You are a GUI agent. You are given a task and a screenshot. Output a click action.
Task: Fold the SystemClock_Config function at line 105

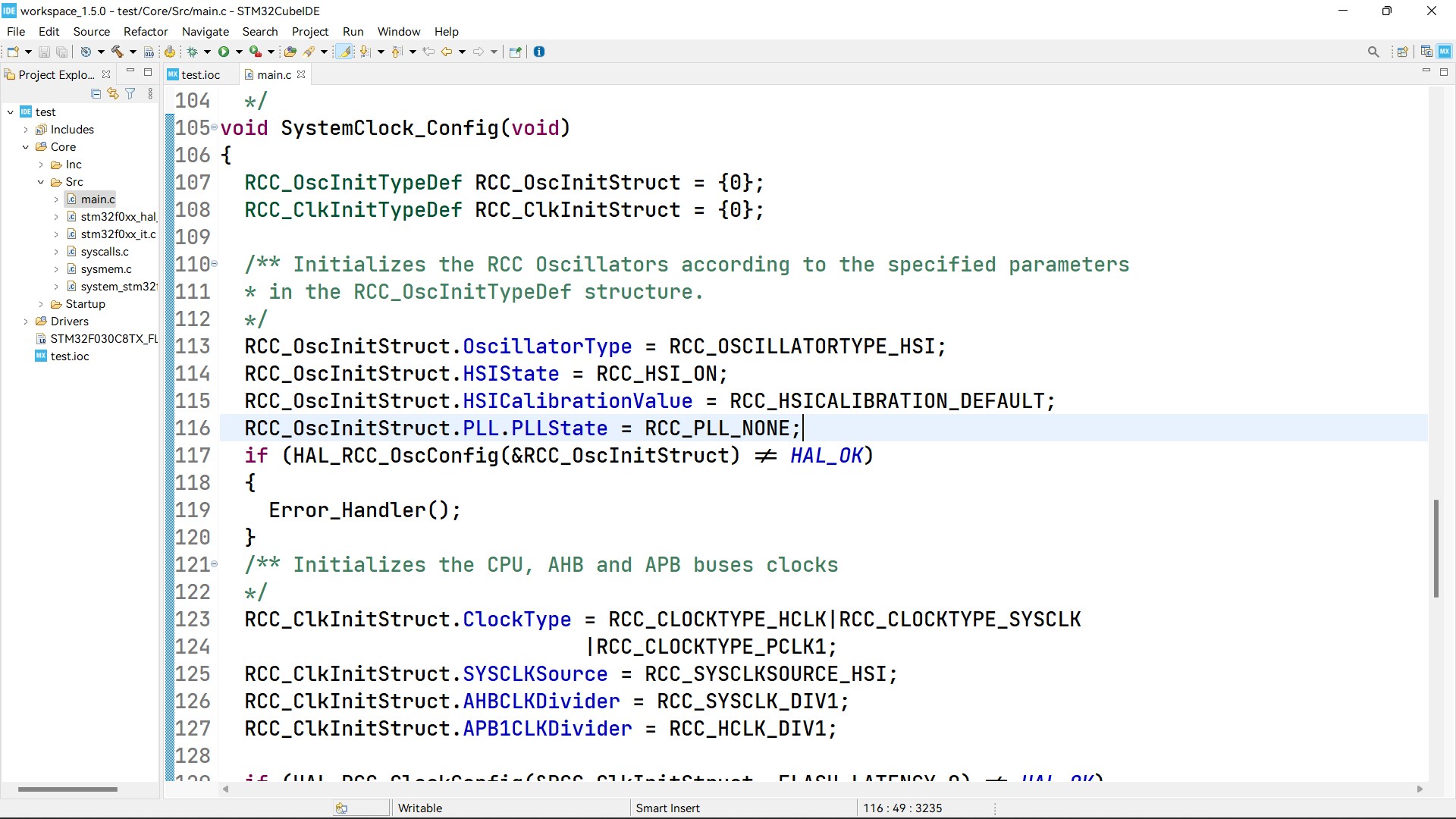215,127
